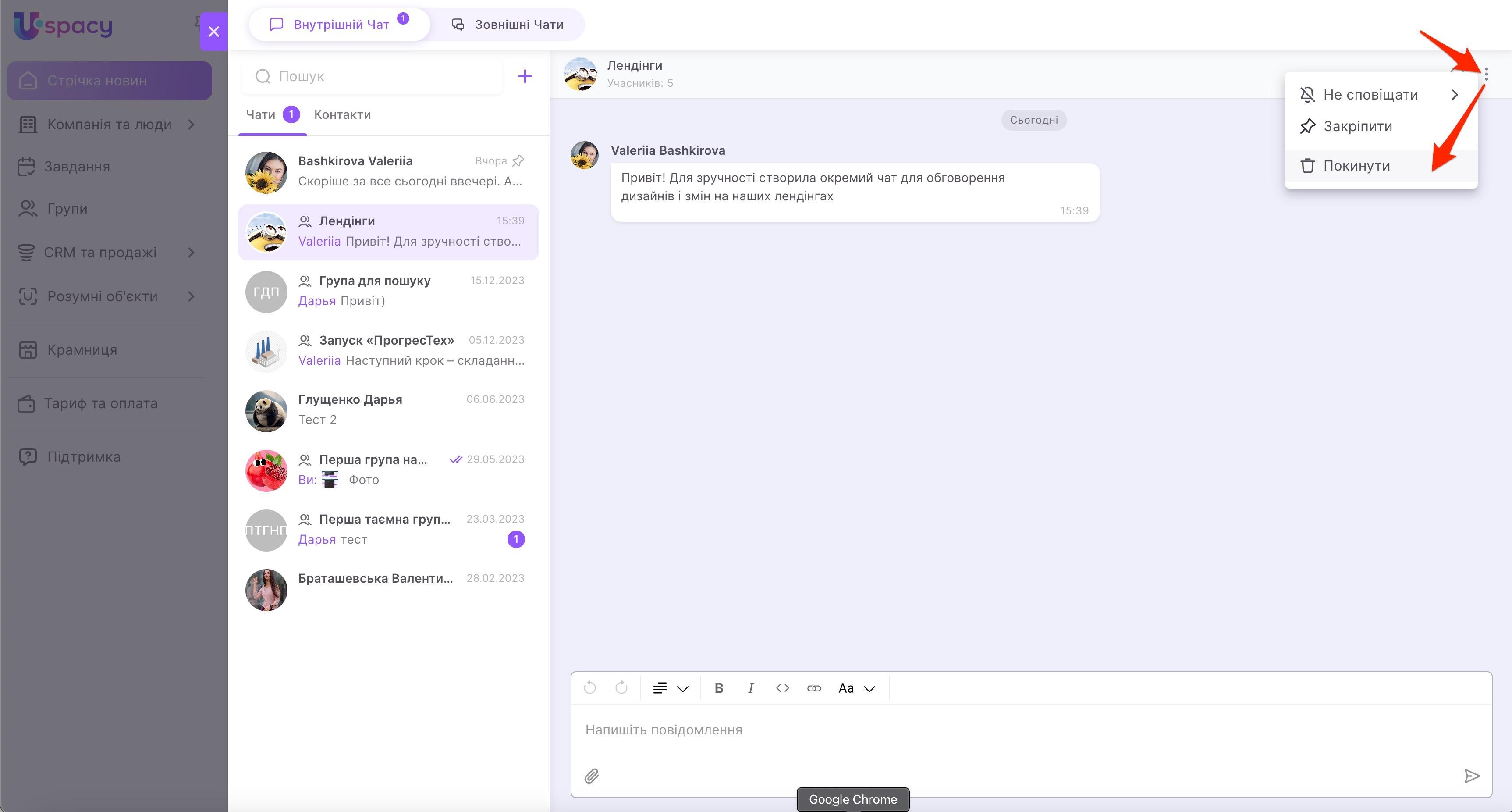The image size is (1512, 812).
Task: Click the plus icon to create new chat
Action: 524,76
